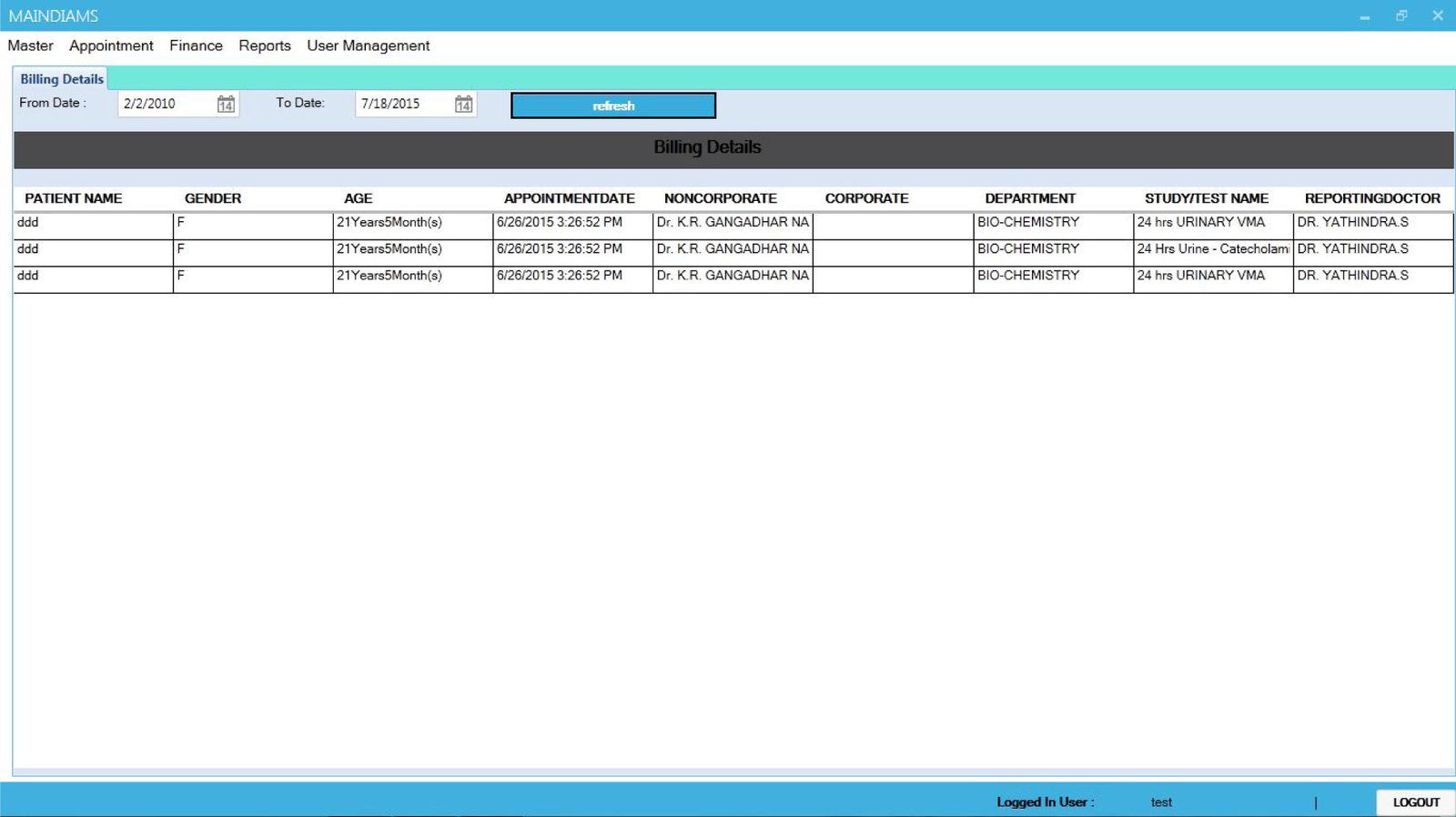
Task: Open the User Management menu
Action: (368, 45)
